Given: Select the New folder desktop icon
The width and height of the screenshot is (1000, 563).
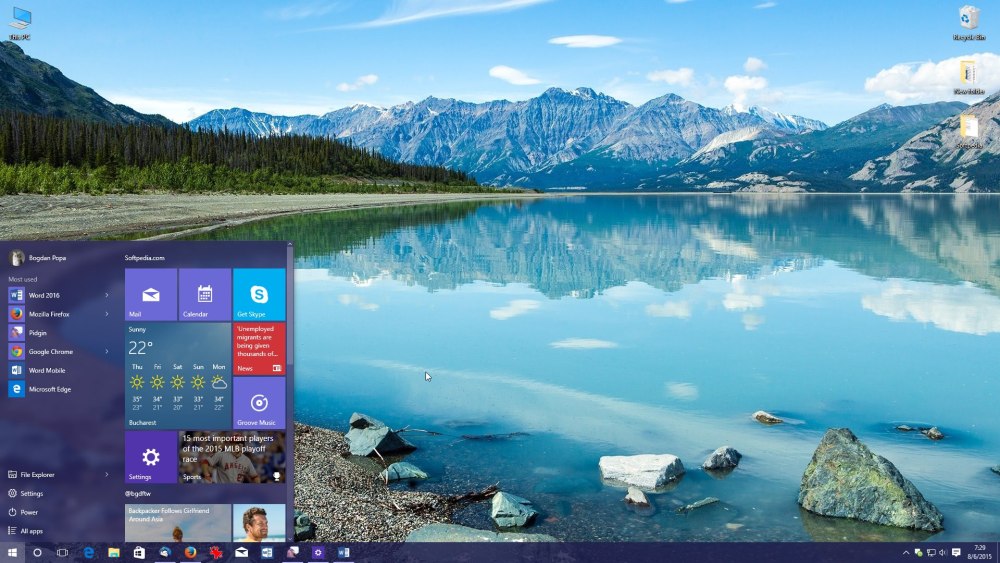Looking at the screenshot, I should point(969,77).
